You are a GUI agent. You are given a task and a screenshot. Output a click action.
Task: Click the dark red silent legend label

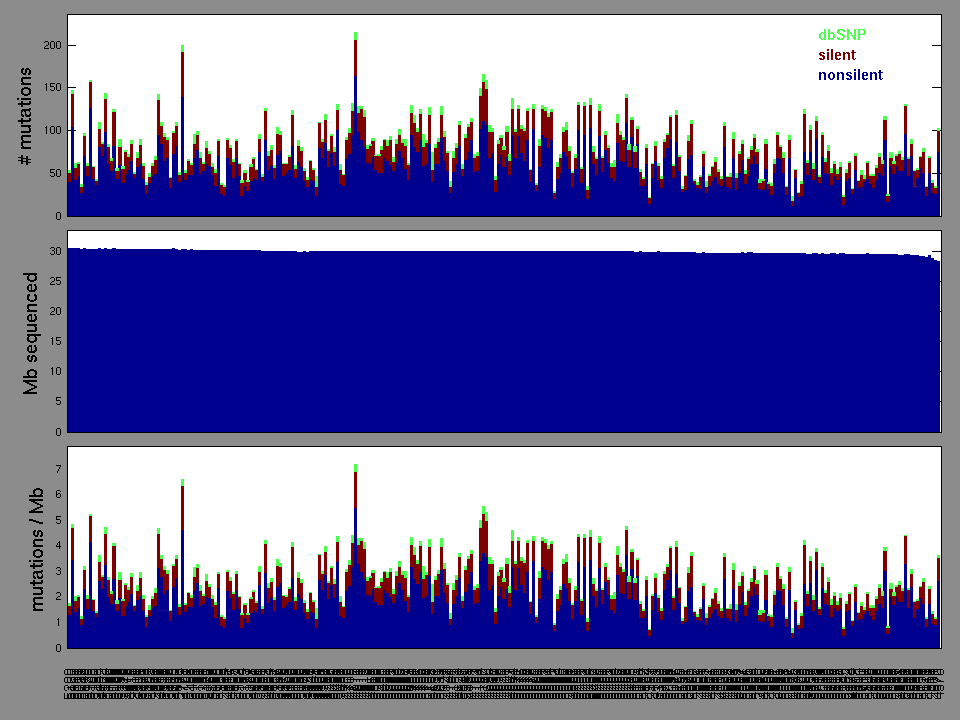pos(837,55)
